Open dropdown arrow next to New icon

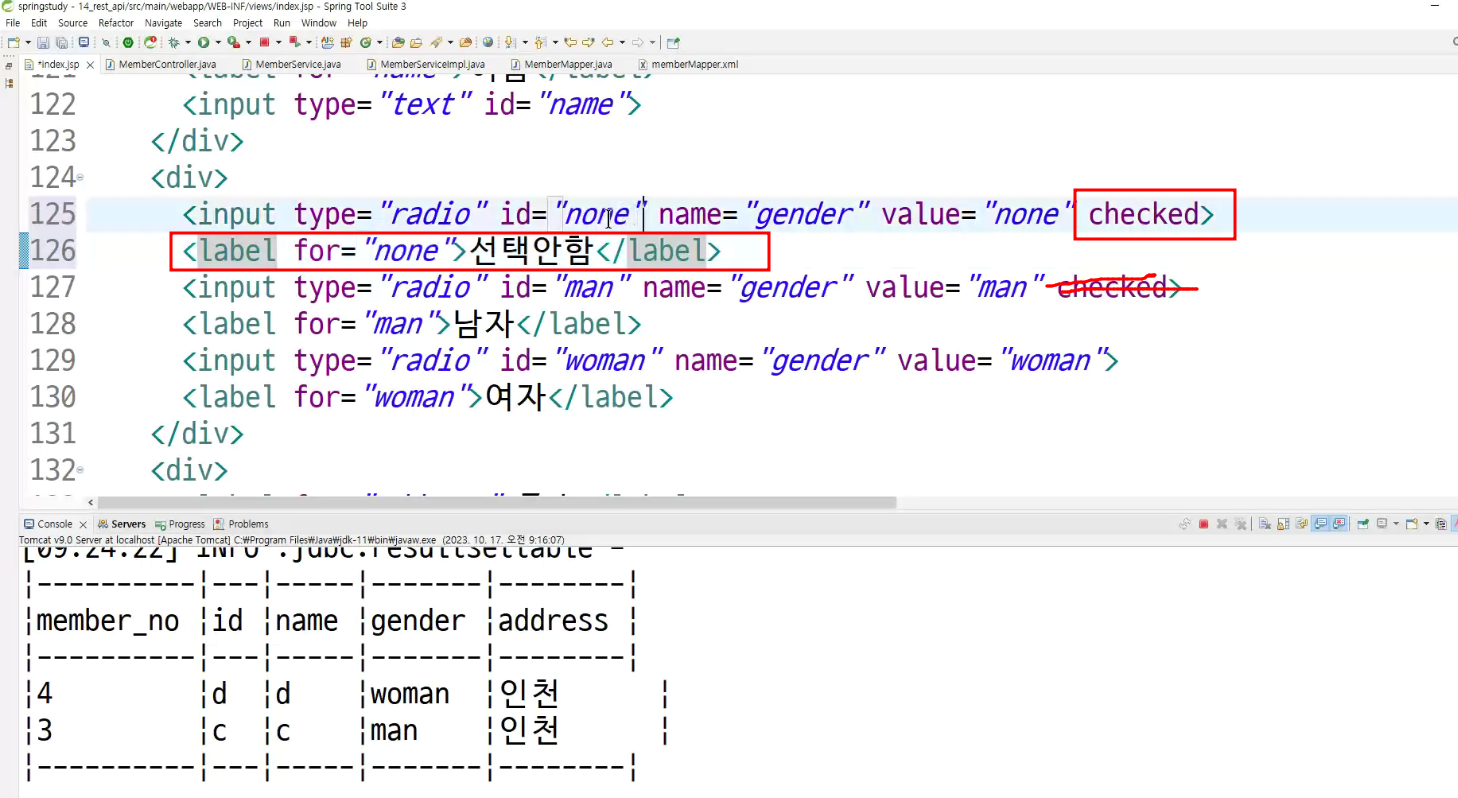click(28, 42)
